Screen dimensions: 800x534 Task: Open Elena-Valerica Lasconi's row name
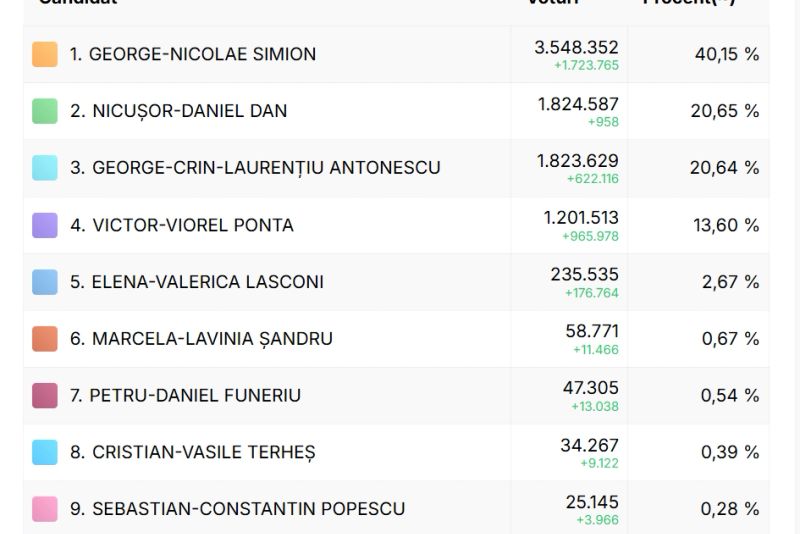tap(196, 282)
